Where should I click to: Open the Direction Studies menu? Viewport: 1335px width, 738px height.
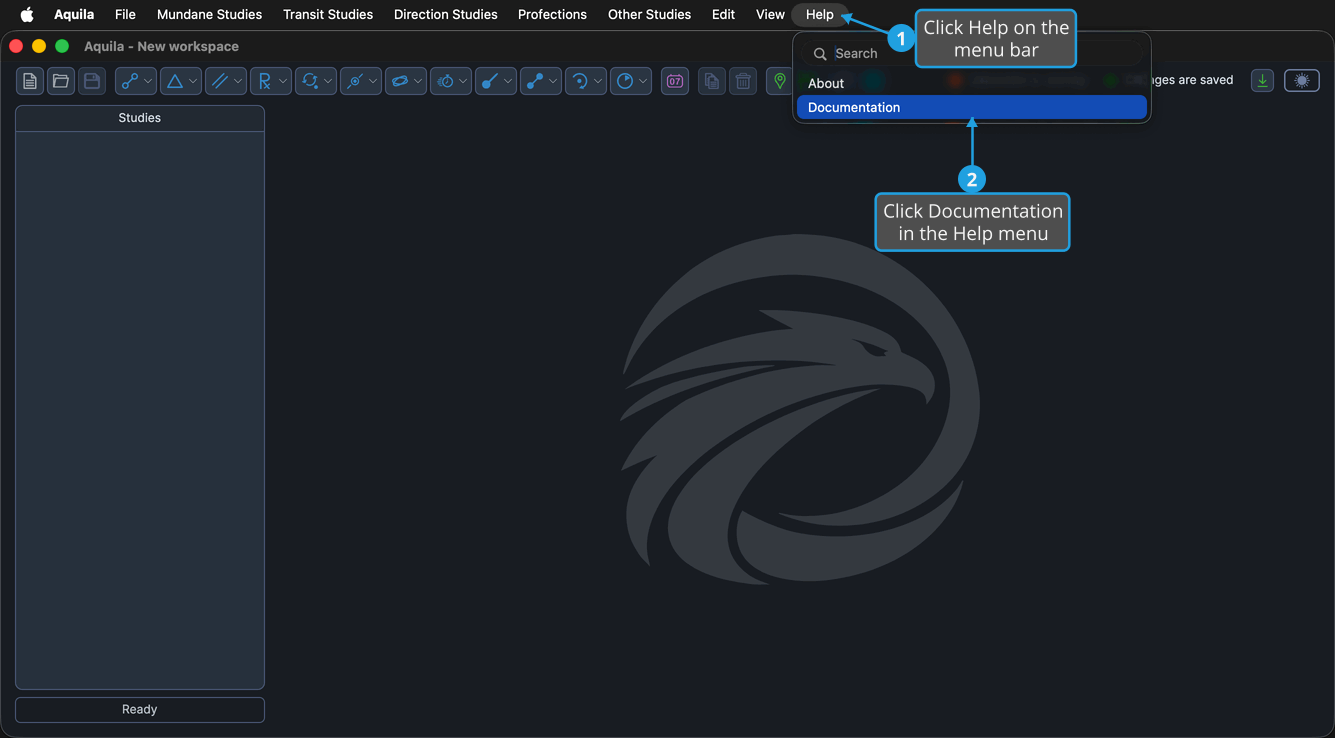pyautogui.click(x=446, y=15)
